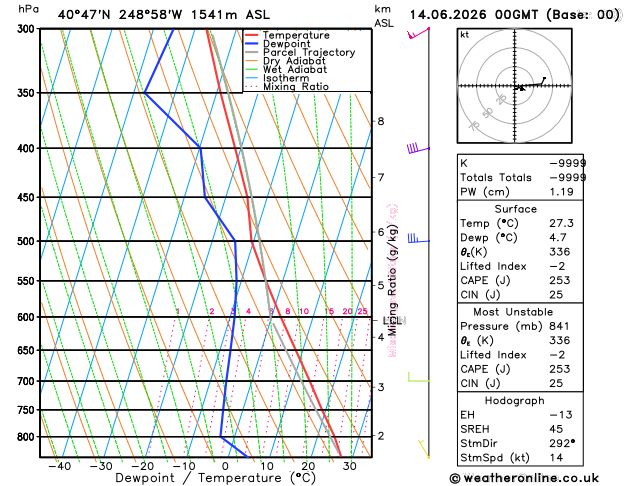Click the -30 temperature axis tick label
The width and height of the screenshot is (629, 486).
[x=101, y=466]
